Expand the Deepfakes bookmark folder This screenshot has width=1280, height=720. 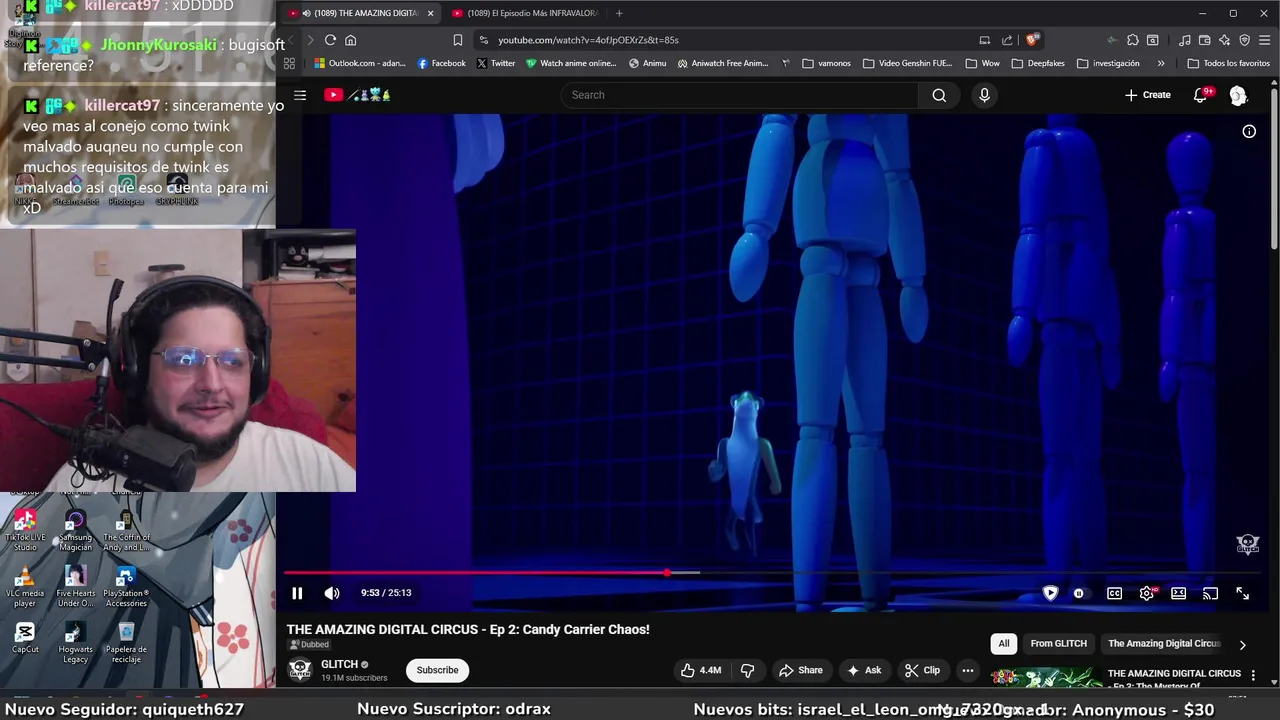tap(1038, 63)
